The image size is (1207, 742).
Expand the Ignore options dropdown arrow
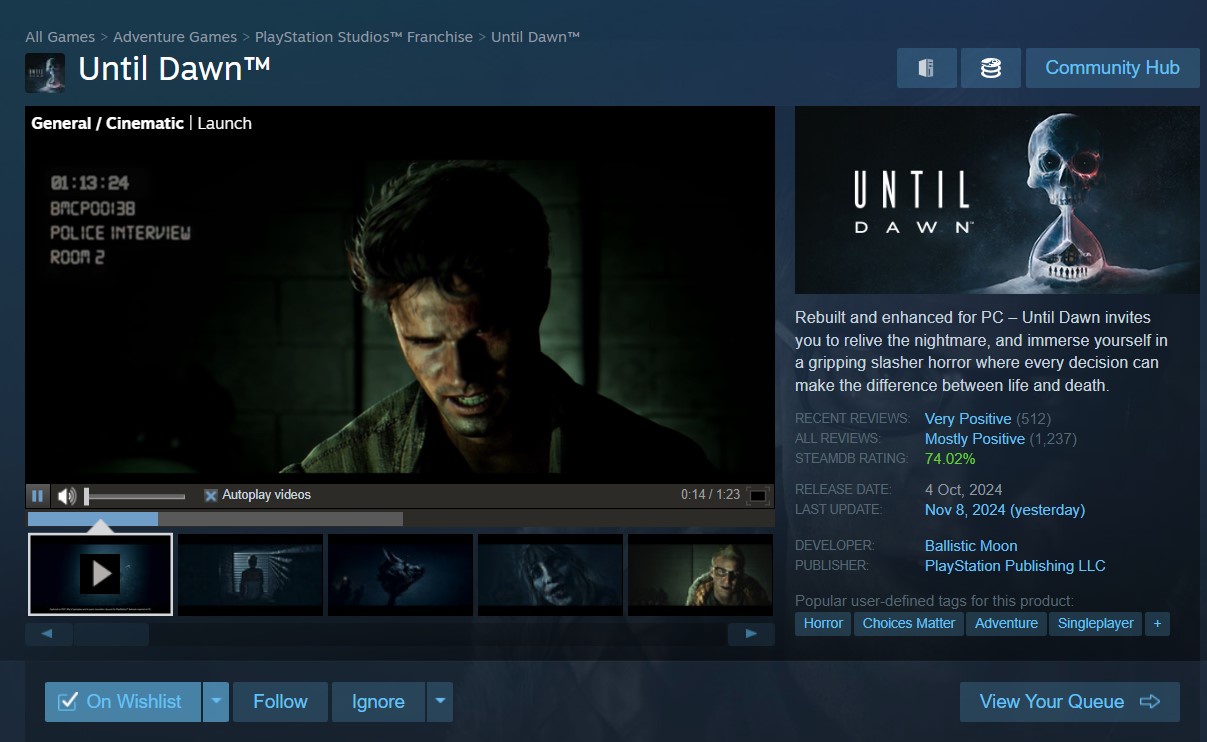(440, 702)
